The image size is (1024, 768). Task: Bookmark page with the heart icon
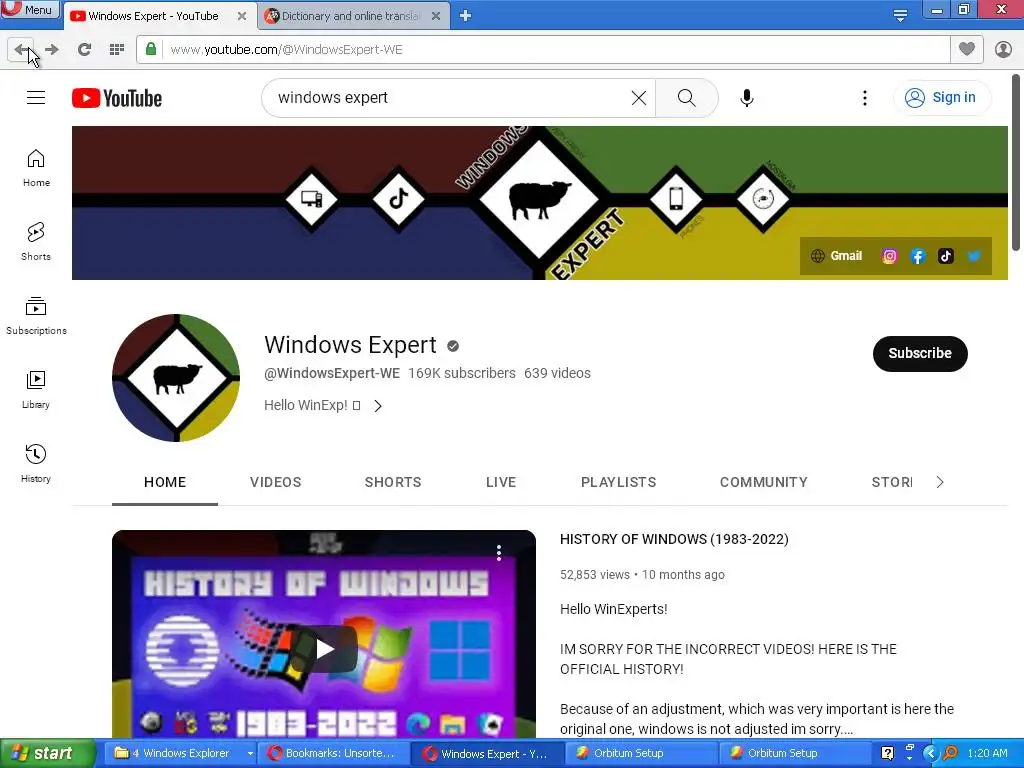967,49
